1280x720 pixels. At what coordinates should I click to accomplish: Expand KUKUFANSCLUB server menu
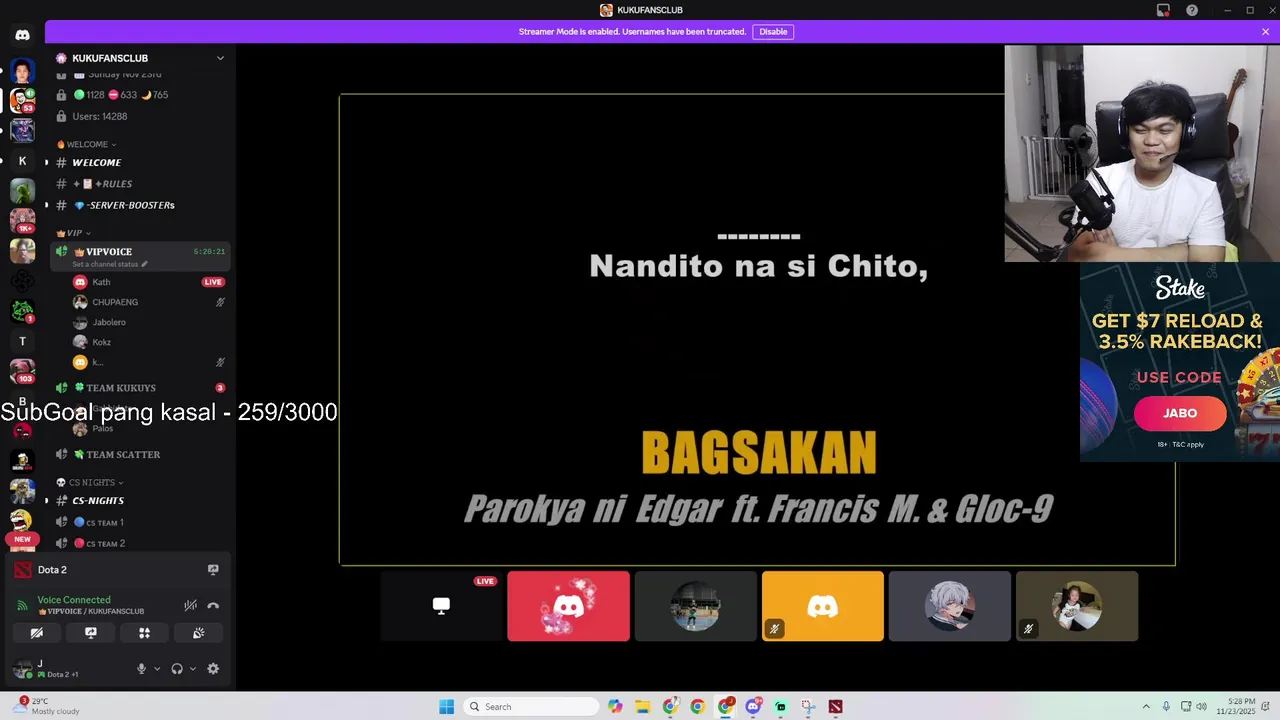pos(220,58)
